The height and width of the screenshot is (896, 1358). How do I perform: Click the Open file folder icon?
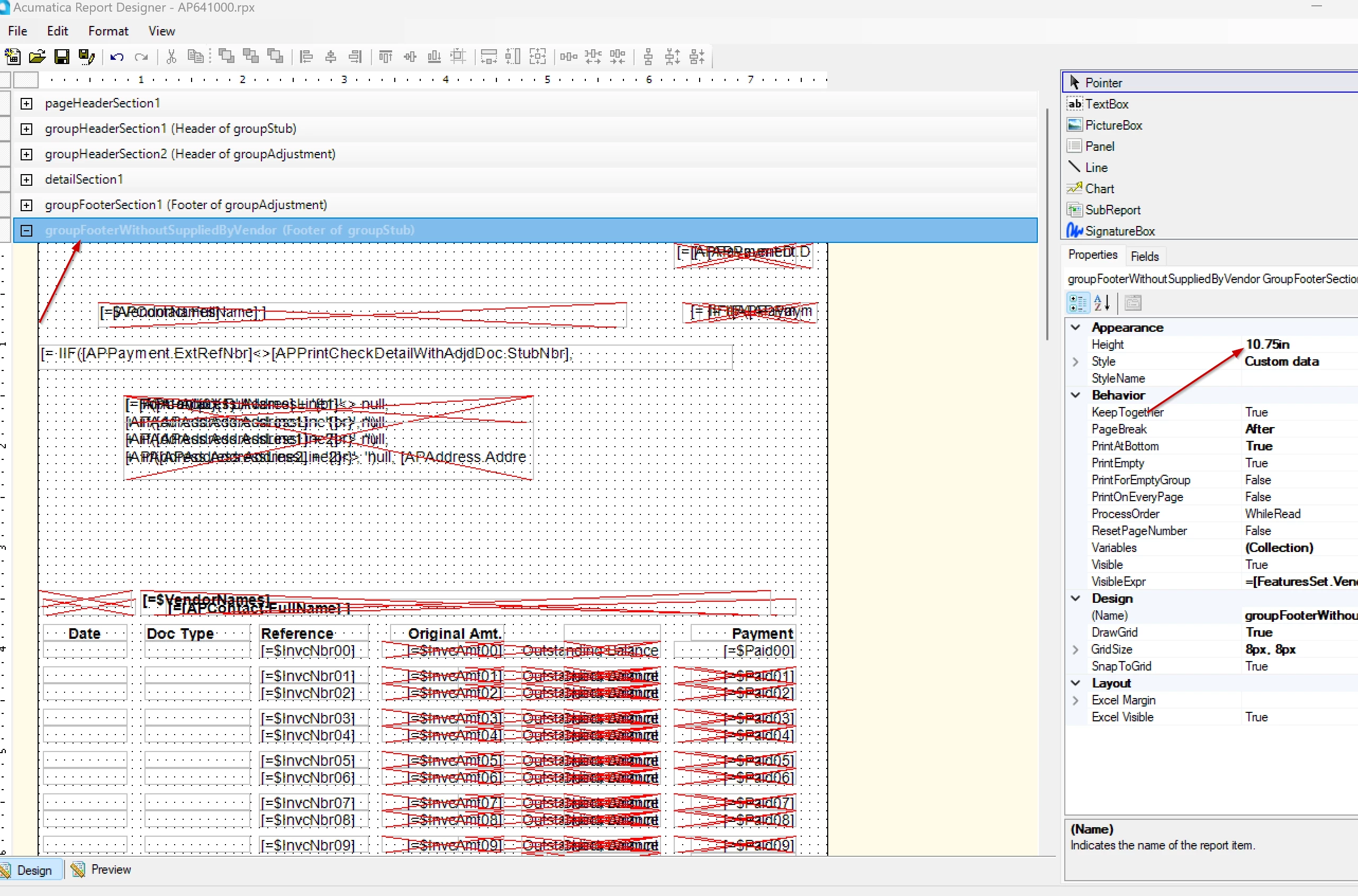coord(37,57)
